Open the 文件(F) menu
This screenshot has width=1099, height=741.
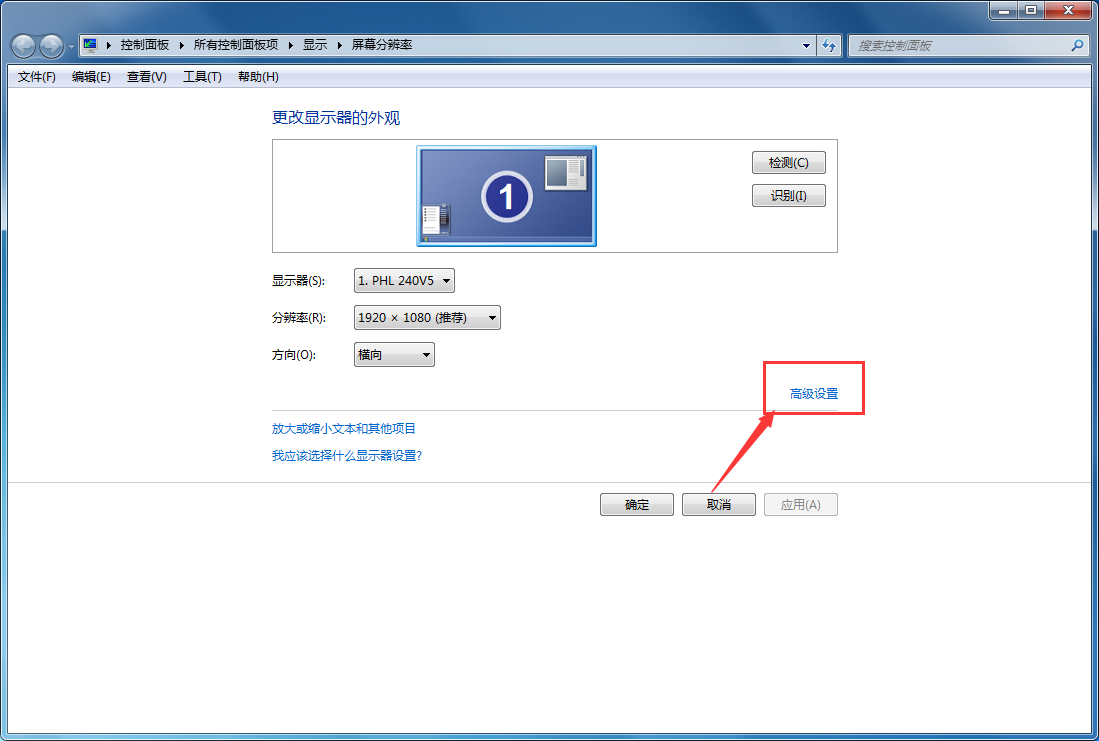tap(37, 77)
